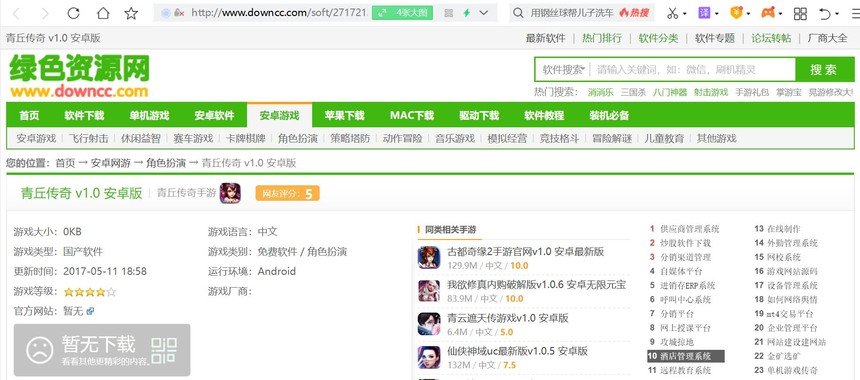Select the 角色扮演 subcategory in the green submenu

(298, 138)
